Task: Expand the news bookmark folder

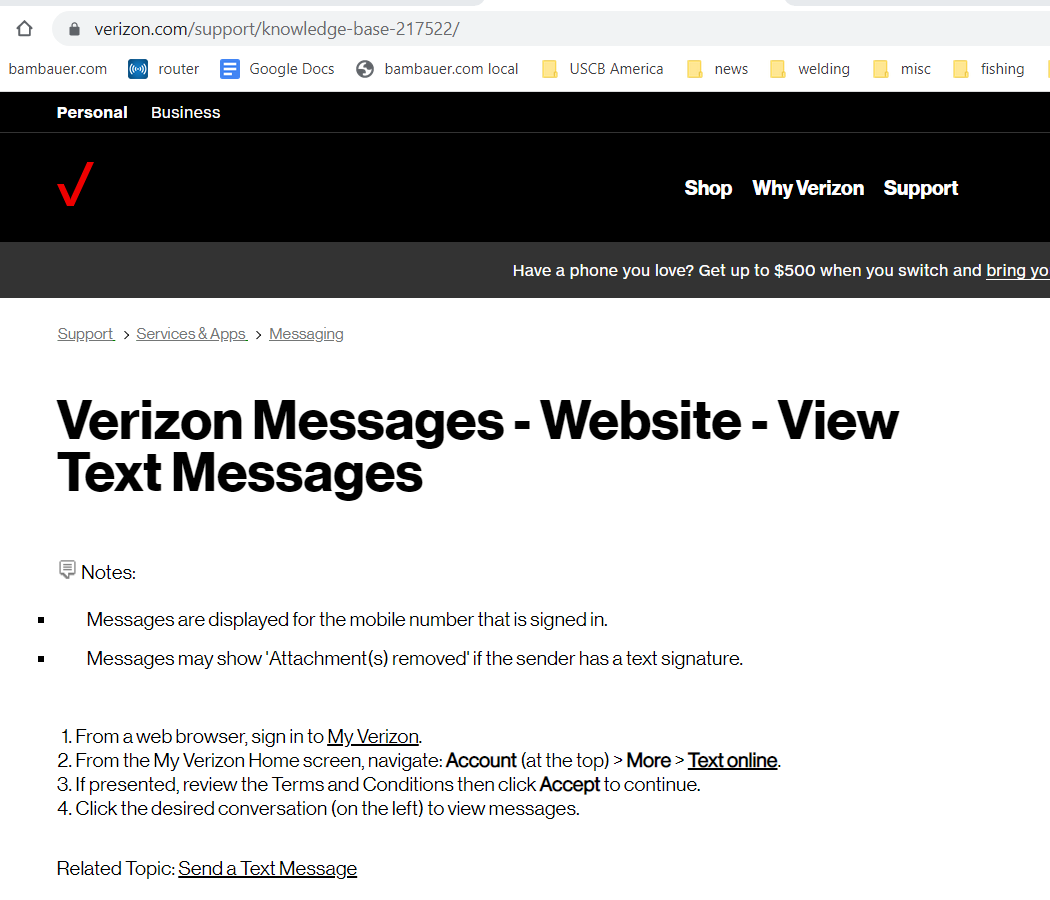Action: [718, 69]
